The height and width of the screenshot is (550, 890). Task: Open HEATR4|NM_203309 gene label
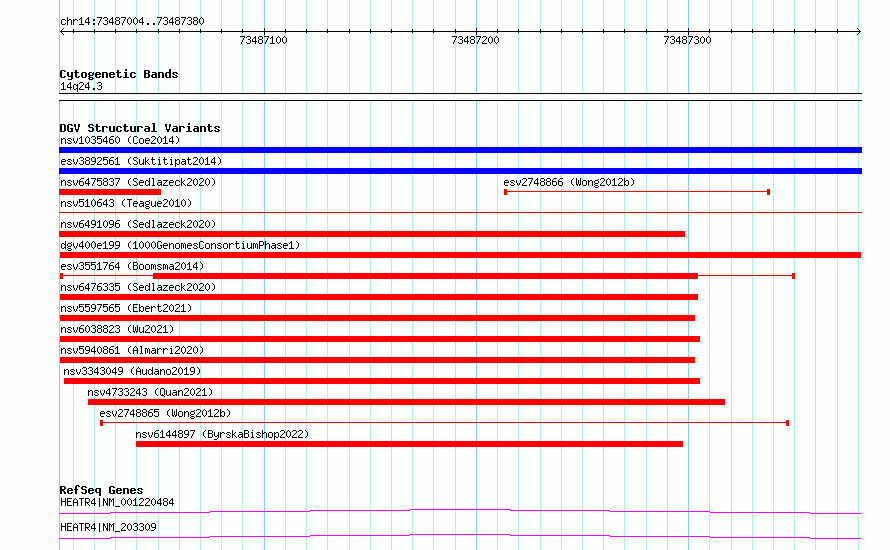point(108,527)
